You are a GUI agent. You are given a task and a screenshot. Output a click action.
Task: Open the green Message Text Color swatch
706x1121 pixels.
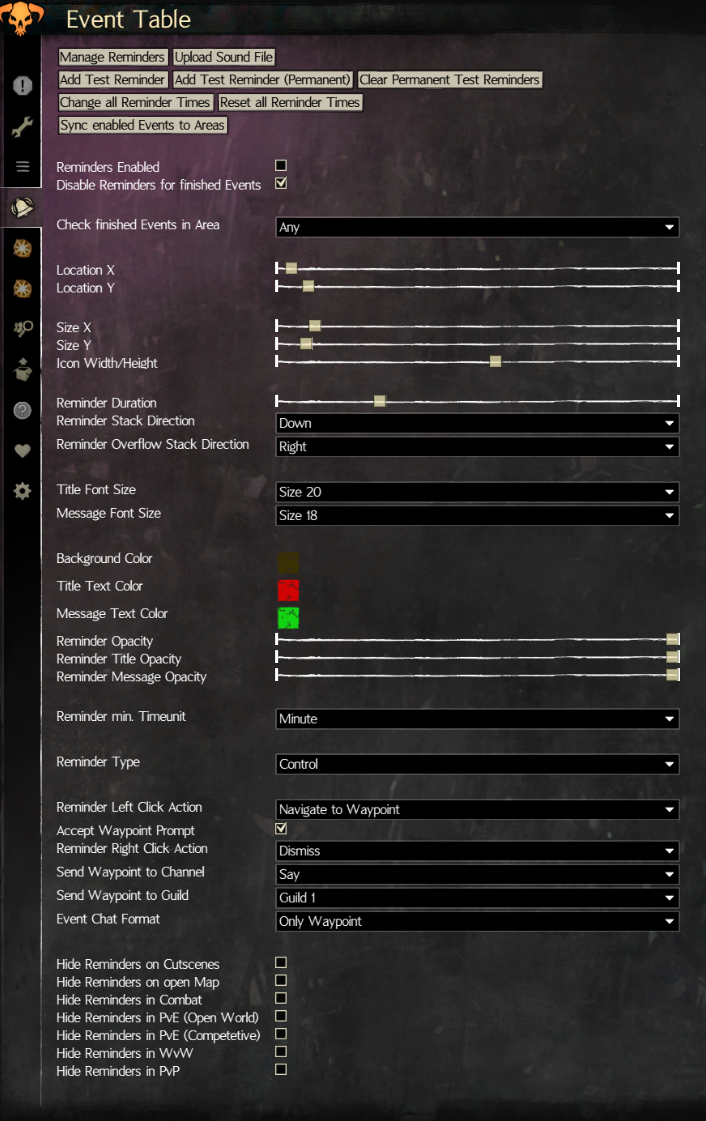click(x=288, y=618)
